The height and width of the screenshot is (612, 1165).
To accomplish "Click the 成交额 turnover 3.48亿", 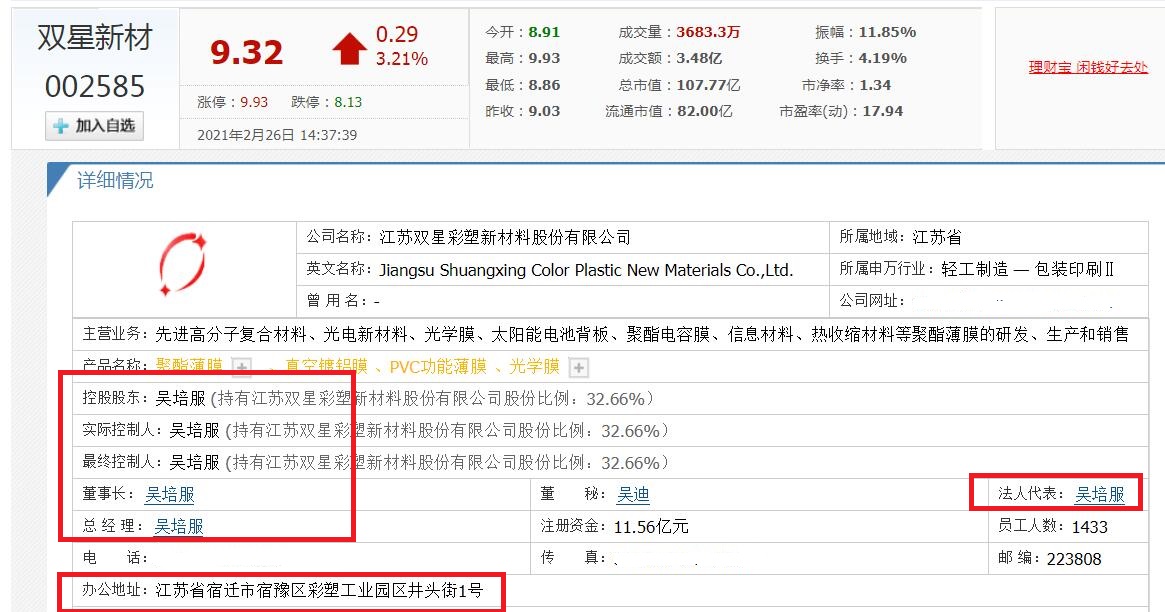I will [x=699, y=58].
